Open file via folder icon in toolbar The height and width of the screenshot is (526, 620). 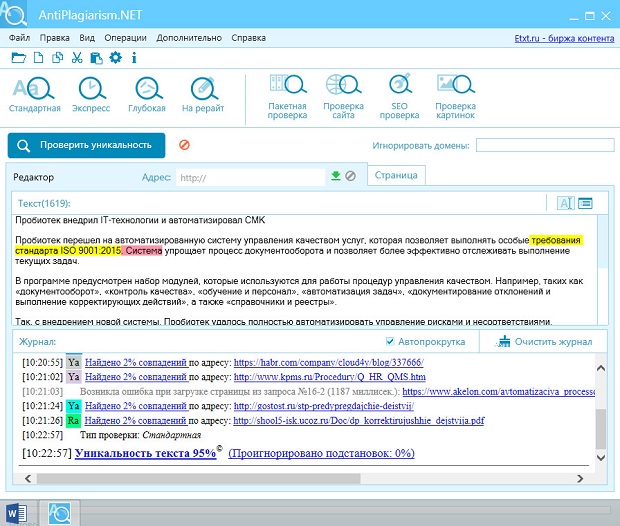(18, 58)
